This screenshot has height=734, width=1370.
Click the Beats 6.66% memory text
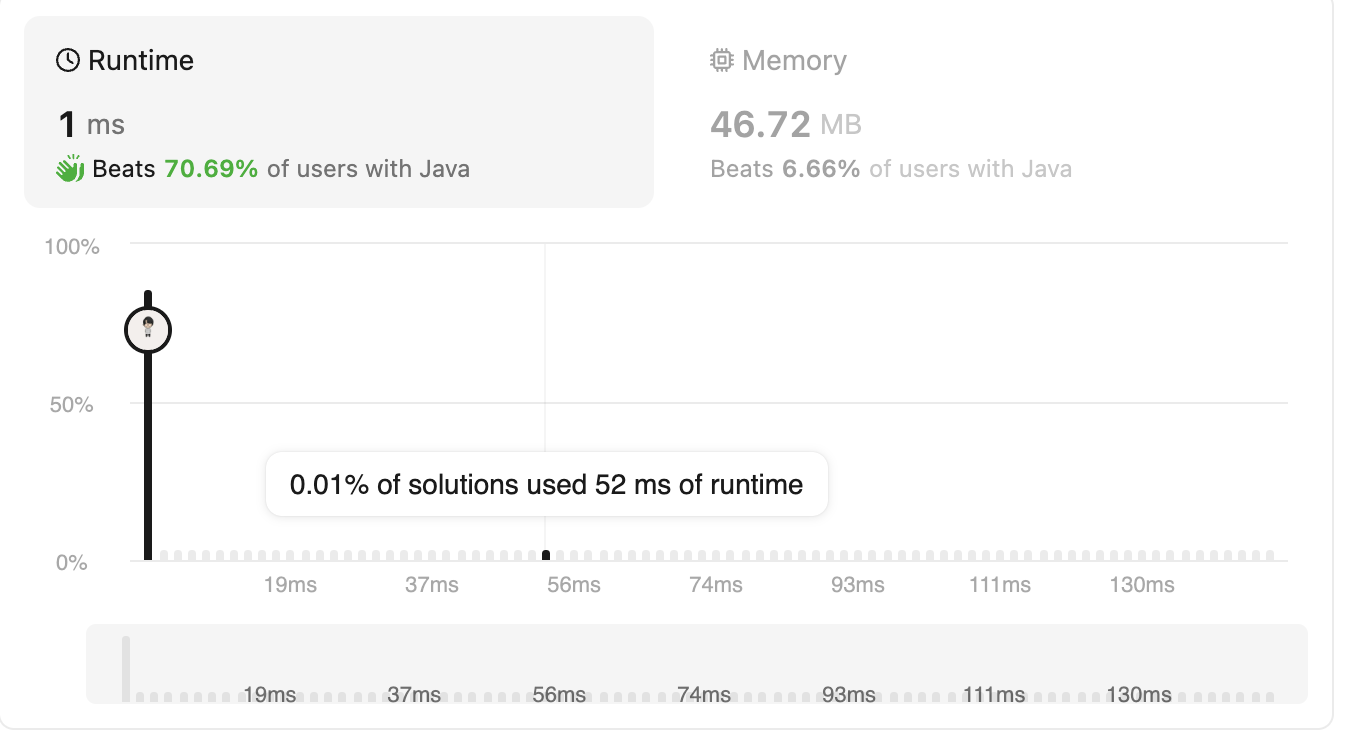(785, 169)
